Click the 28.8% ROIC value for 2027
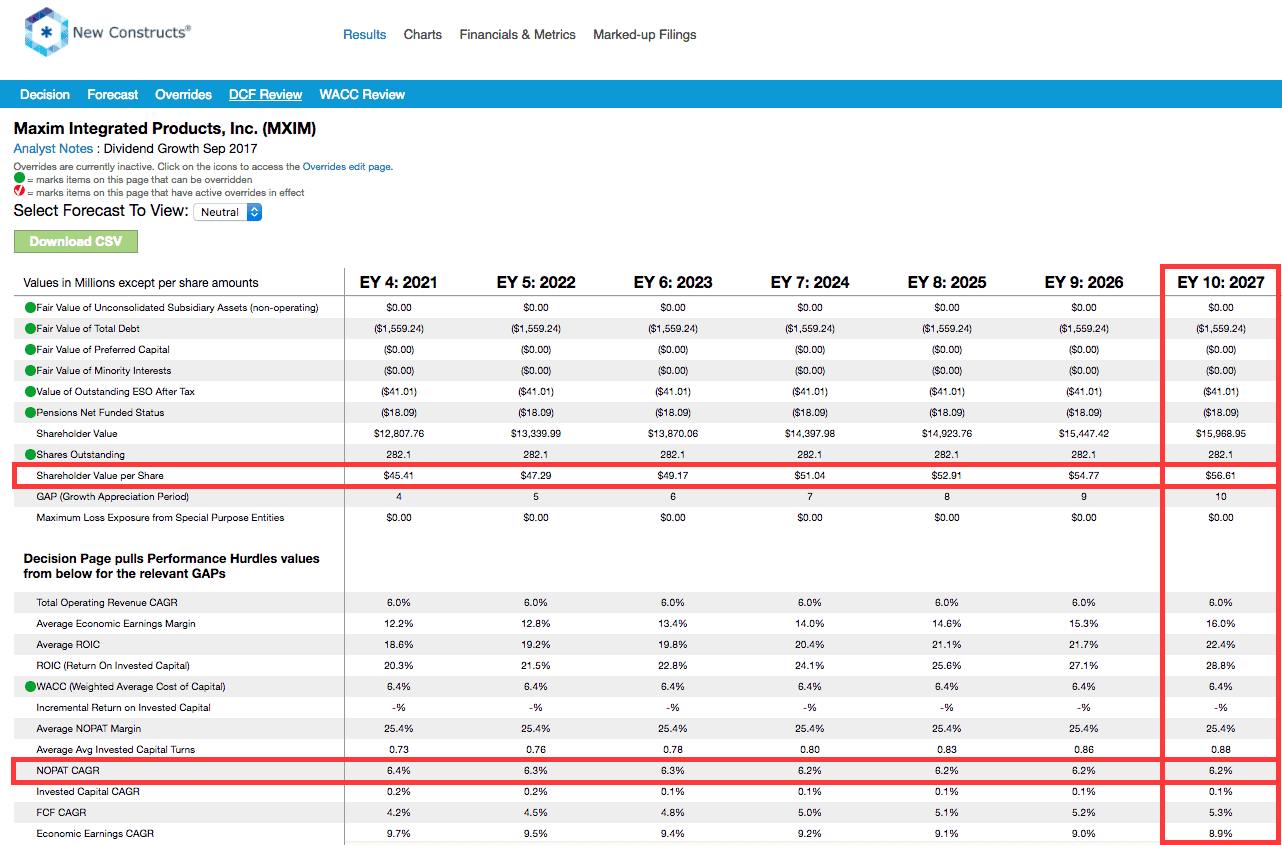The width and height of the screenshot is (1282, 845). pyautogui.click(x=1220, y=666)
